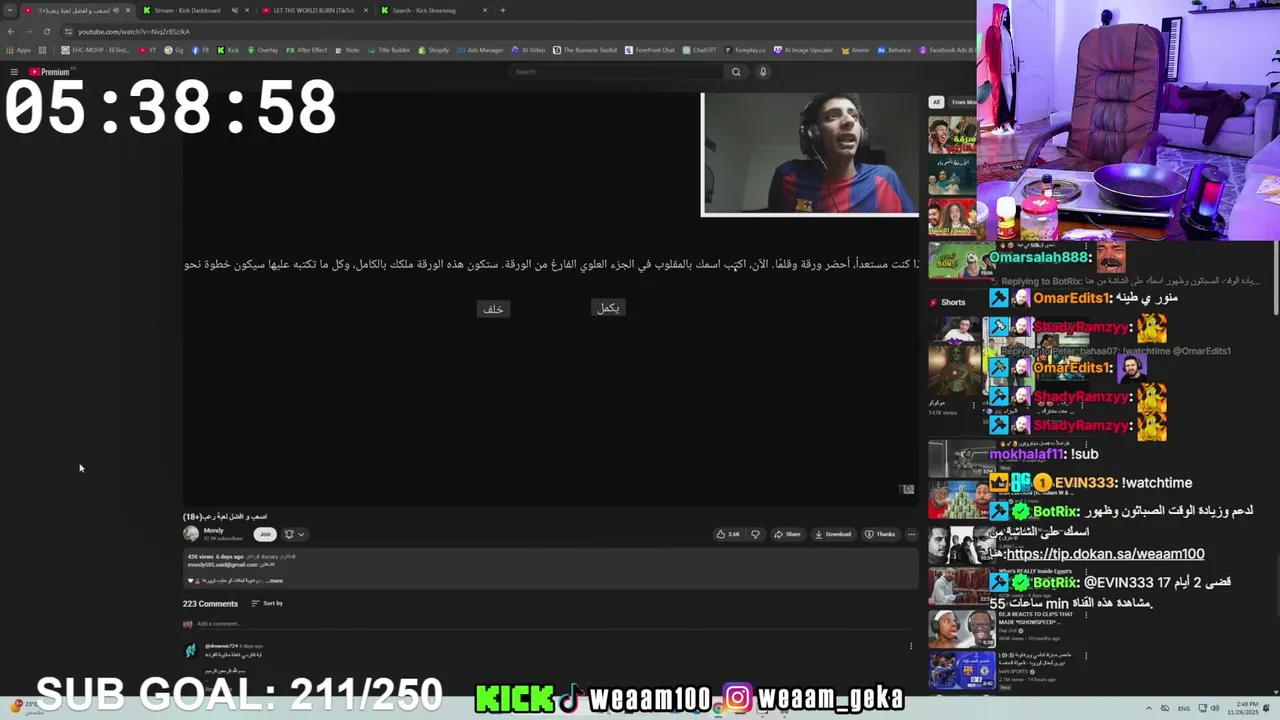
Task: Focus the YouTube search box
Action: point(617,72)
